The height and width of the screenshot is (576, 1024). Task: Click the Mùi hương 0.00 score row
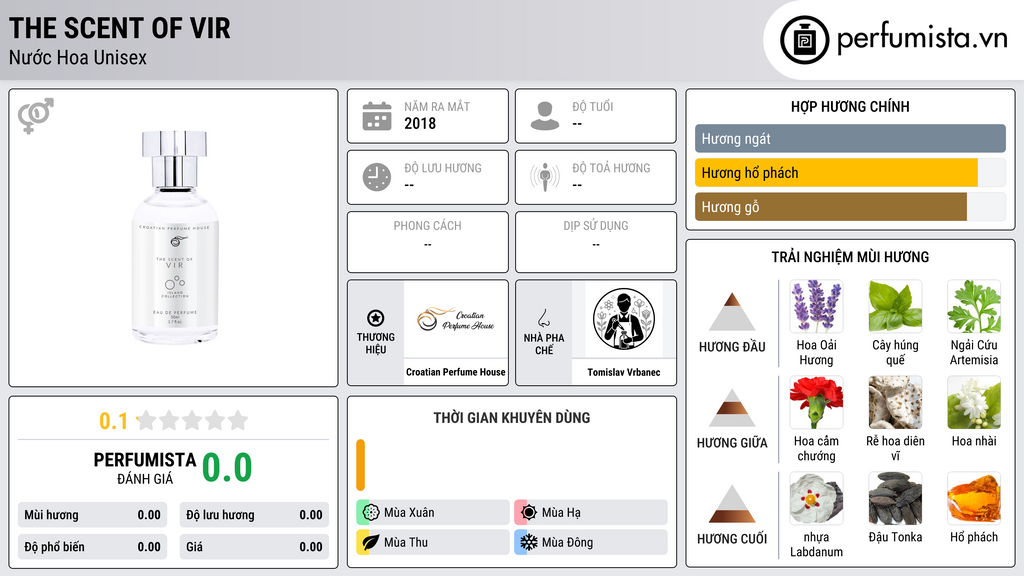click(92, 515)
